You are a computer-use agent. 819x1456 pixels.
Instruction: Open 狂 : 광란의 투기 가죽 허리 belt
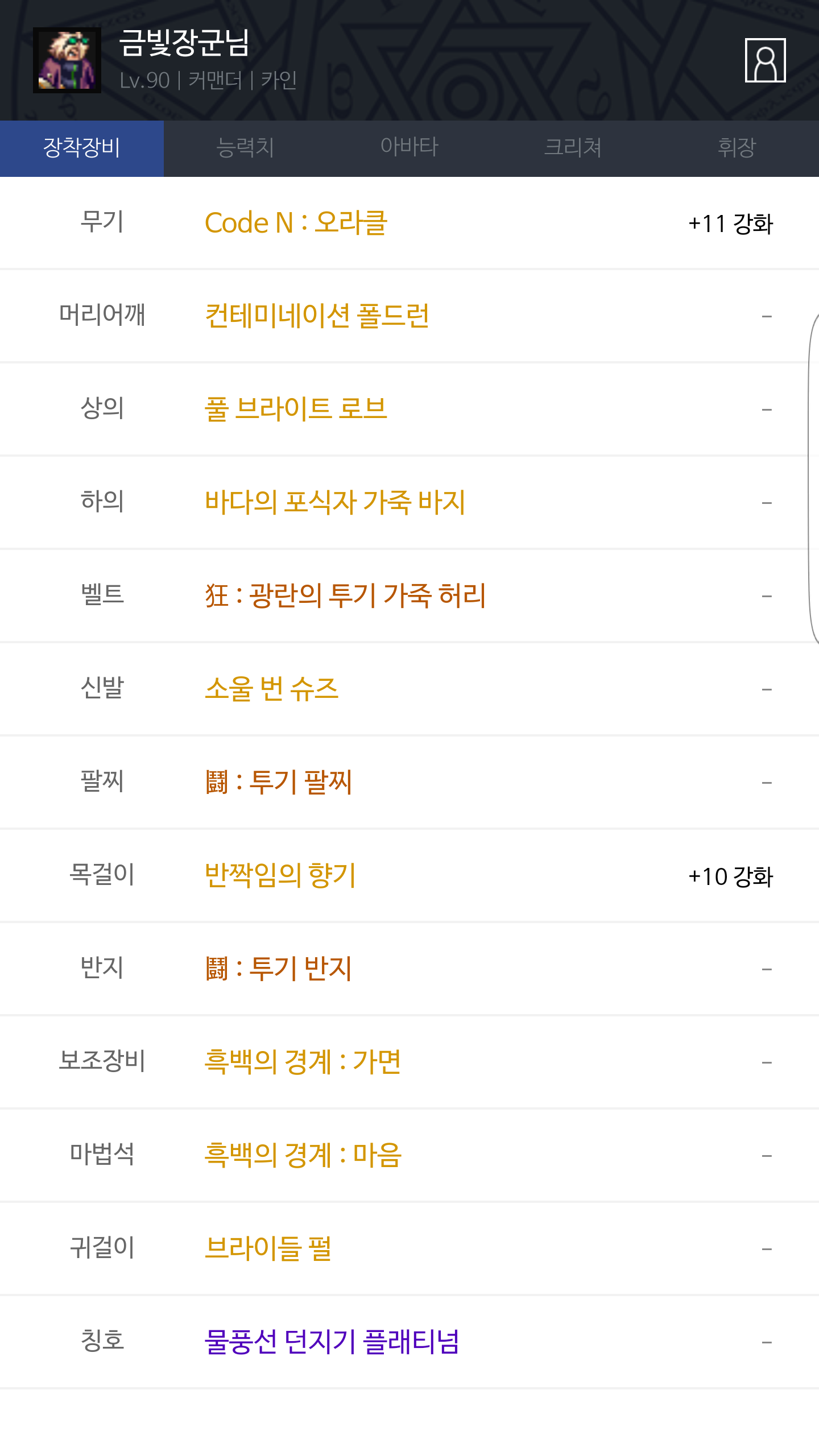pyautogui.click(x=345, y=596)
